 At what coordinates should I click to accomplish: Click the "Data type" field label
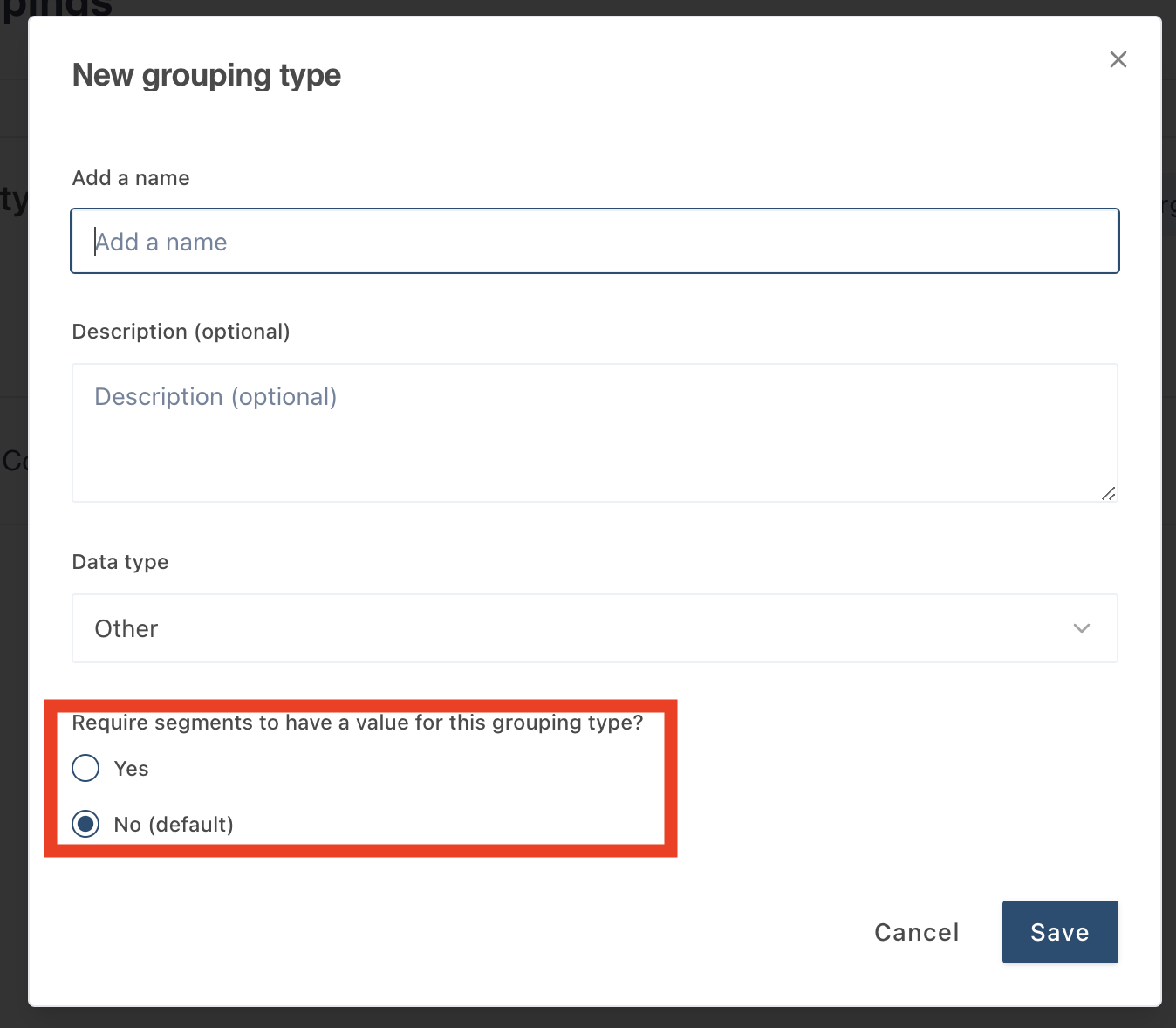120,562
